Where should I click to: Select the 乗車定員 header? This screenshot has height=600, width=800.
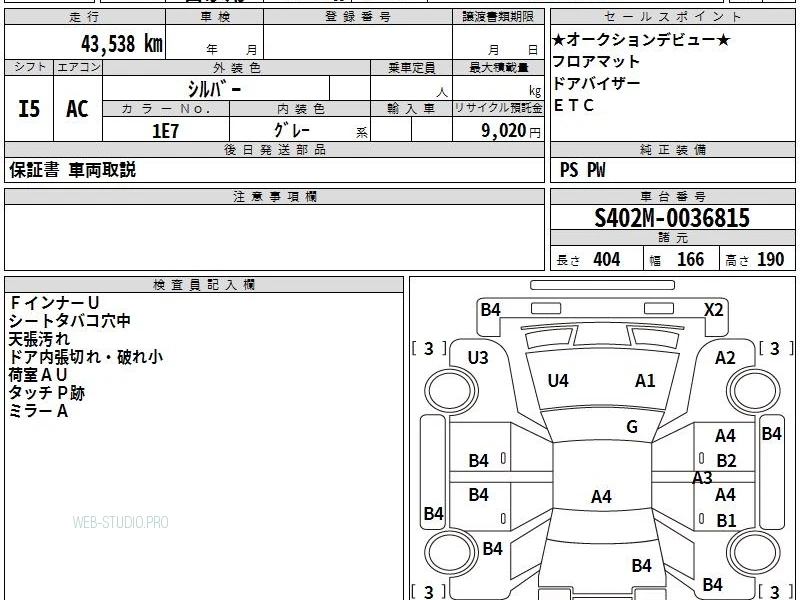[x=411, y=68]
